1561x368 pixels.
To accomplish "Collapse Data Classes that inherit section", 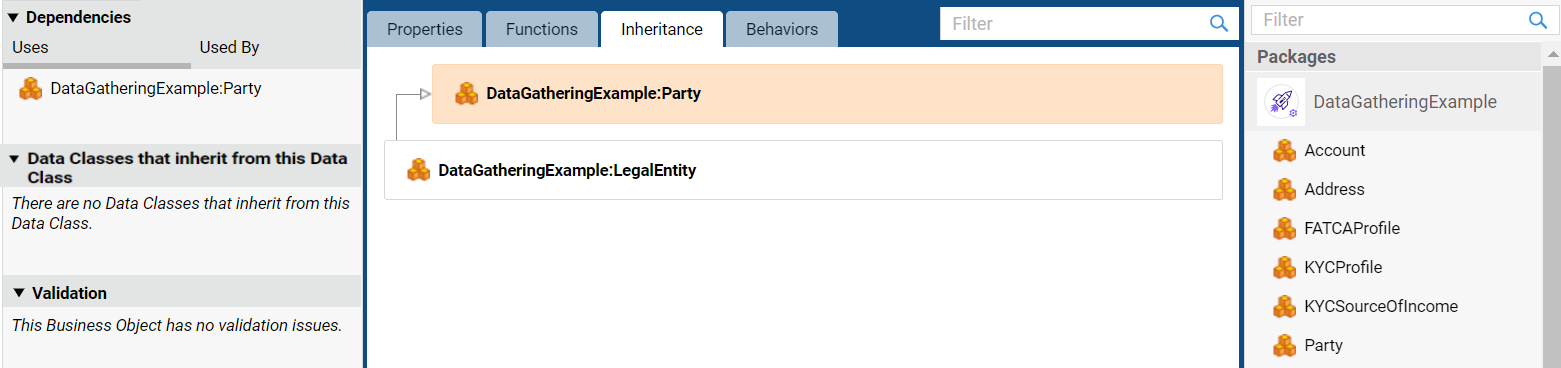I will tap(14, 159).
